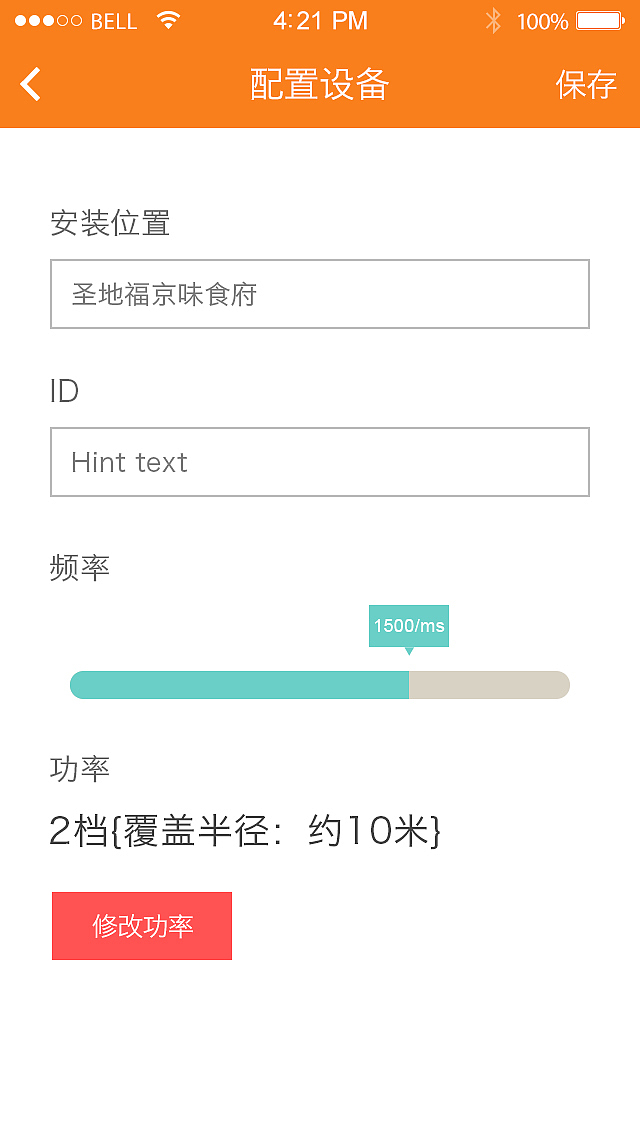640x1136 pixels.
Task: Tap the power level text 2档{覆盖半径：约10米}
Action: coord(247,829)
